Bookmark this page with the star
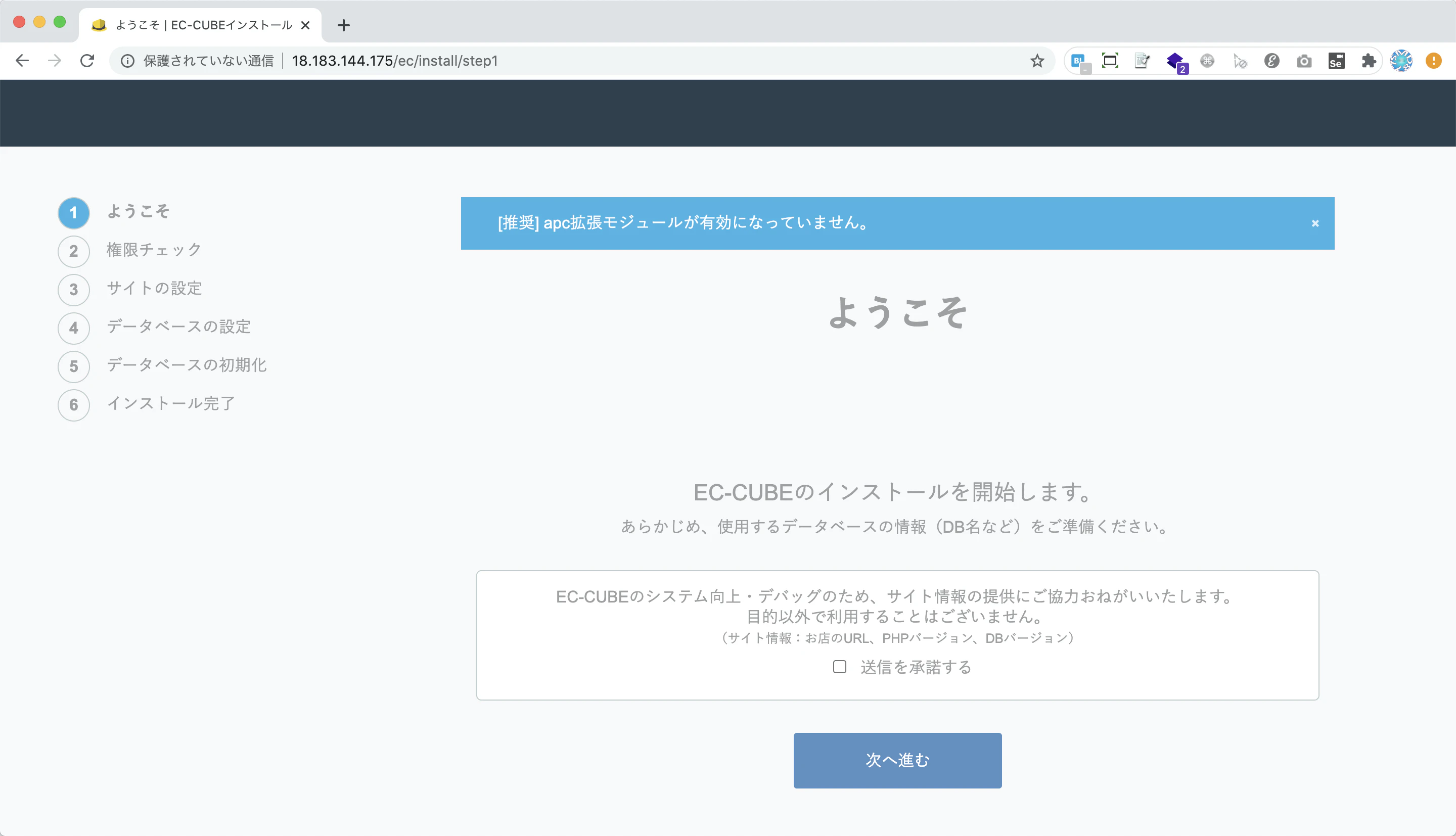1456x836 pixels. pos(1037,61)
